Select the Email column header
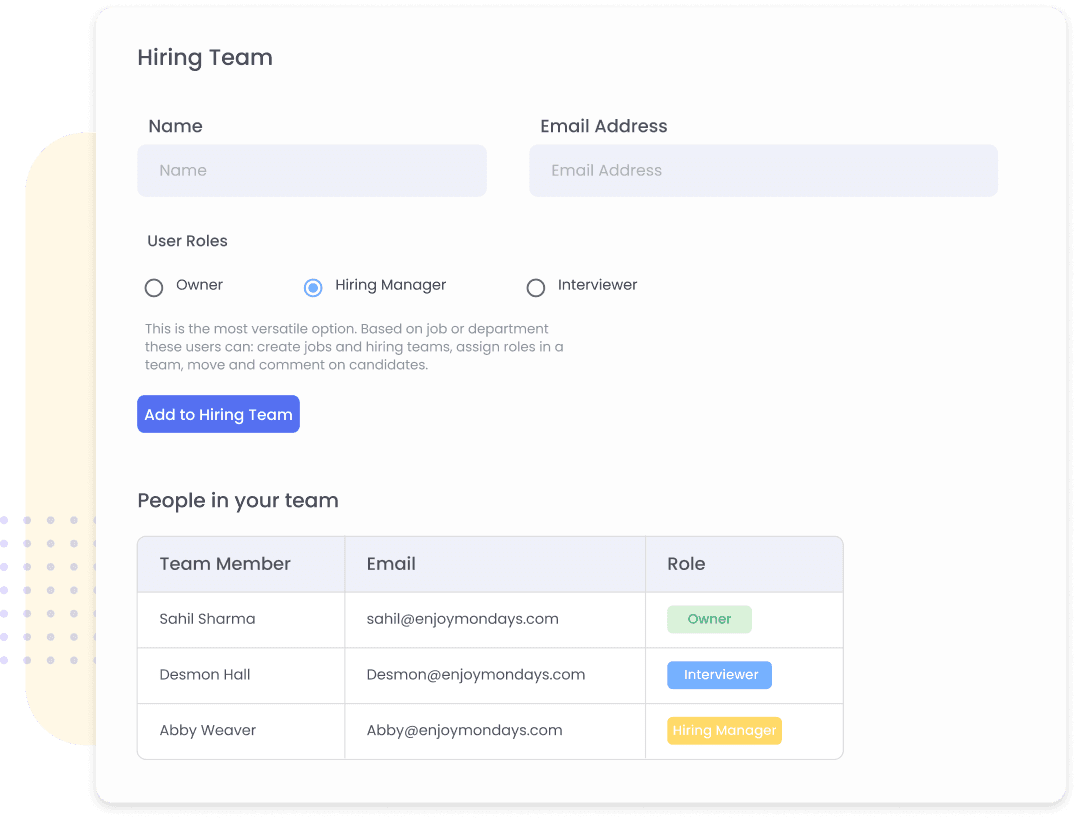The image size is (1078, 819). (x=391, y=564)
